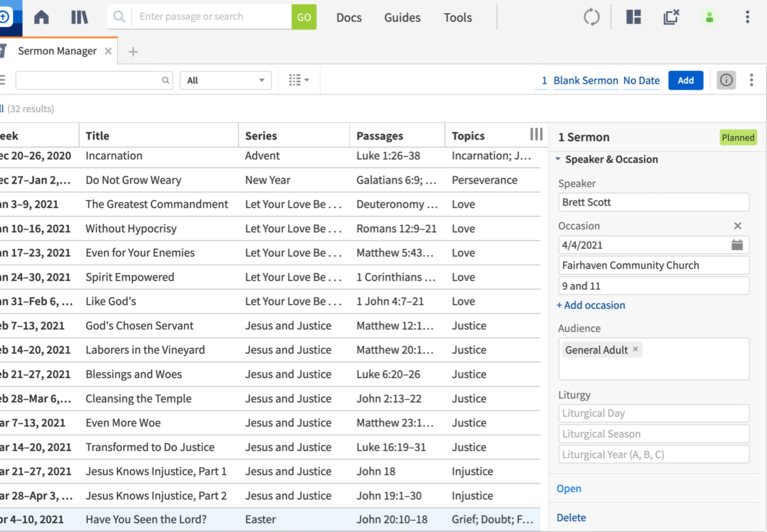Expand the view options dropdown
This screenshot has width=767, height=532.
point(298,80)
